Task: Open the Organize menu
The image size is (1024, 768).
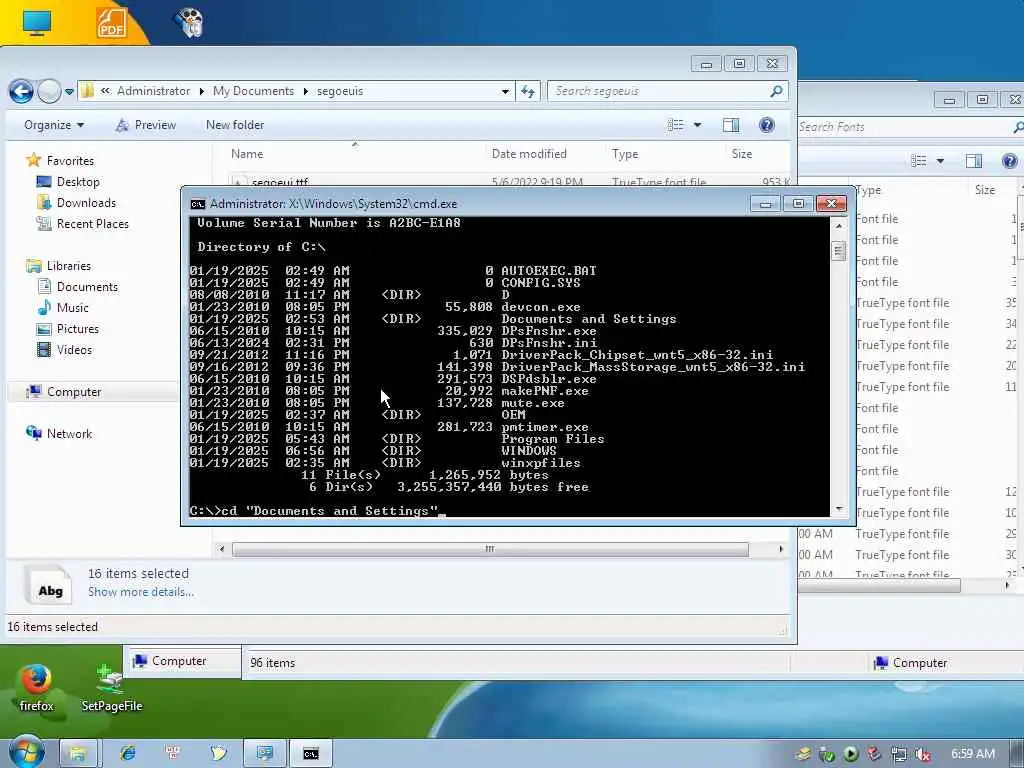Action: pos(54,125)
